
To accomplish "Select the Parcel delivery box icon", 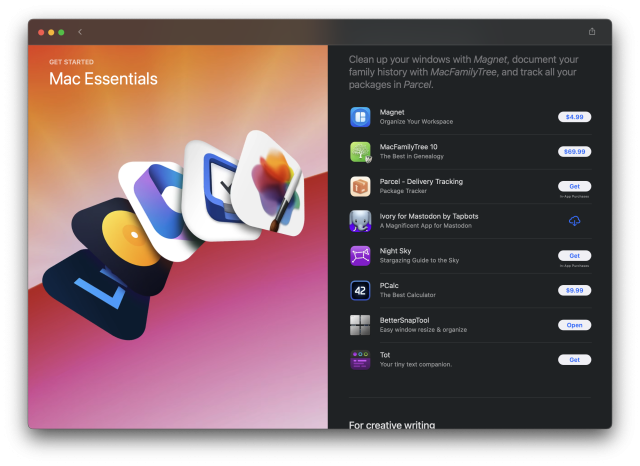I will coord(360,186).
